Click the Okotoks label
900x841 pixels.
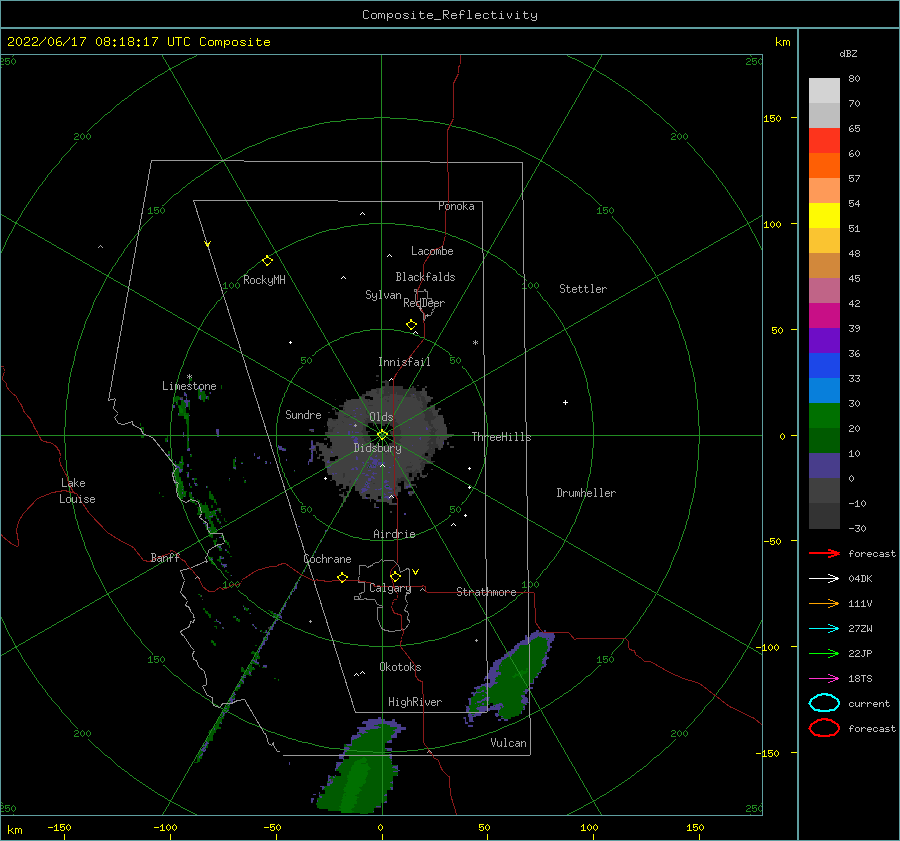pyautogui.click(x=400, y=667)
